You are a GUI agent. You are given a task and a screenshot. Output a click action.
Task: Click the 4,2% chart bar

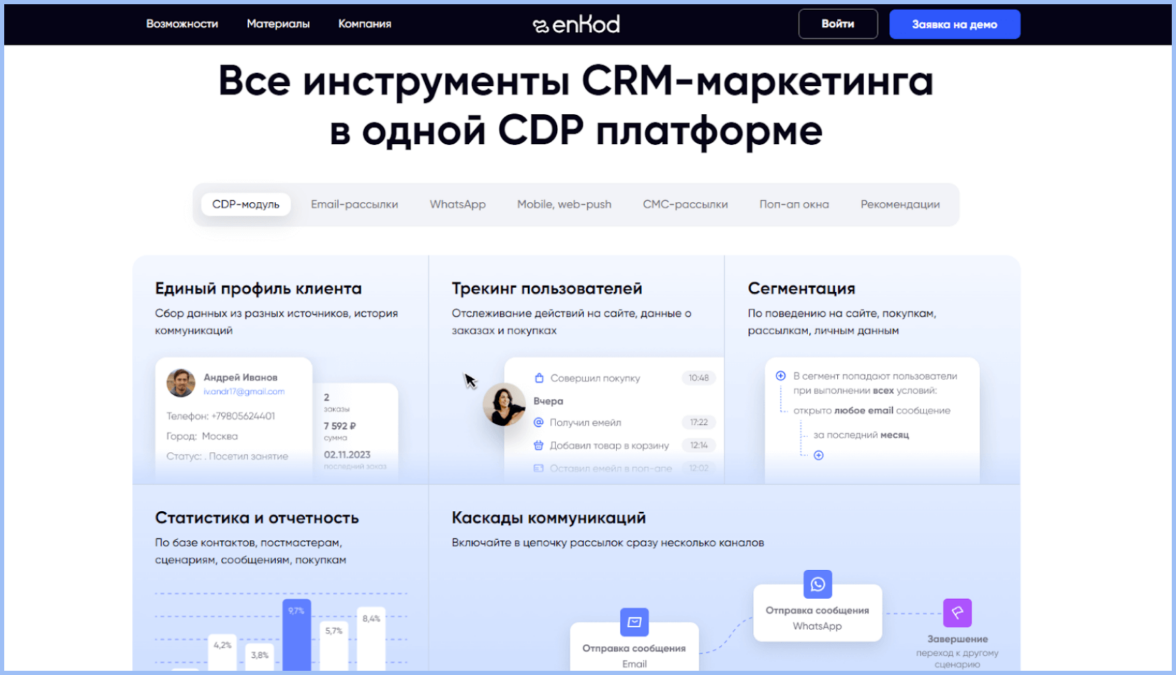pyautogui.click(x=222, y=652)
